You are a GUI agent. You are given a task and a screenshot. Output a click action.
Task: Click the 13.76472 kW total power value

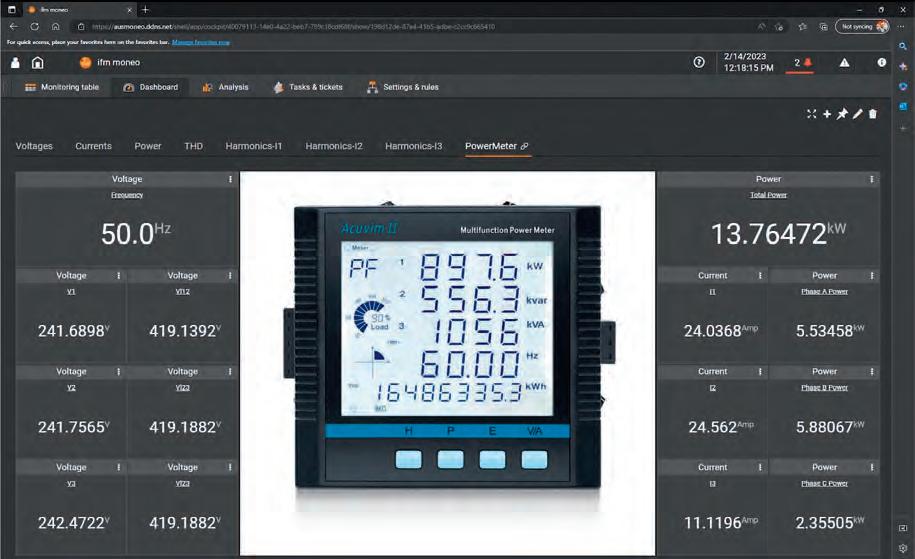click(x=778, y=234)
